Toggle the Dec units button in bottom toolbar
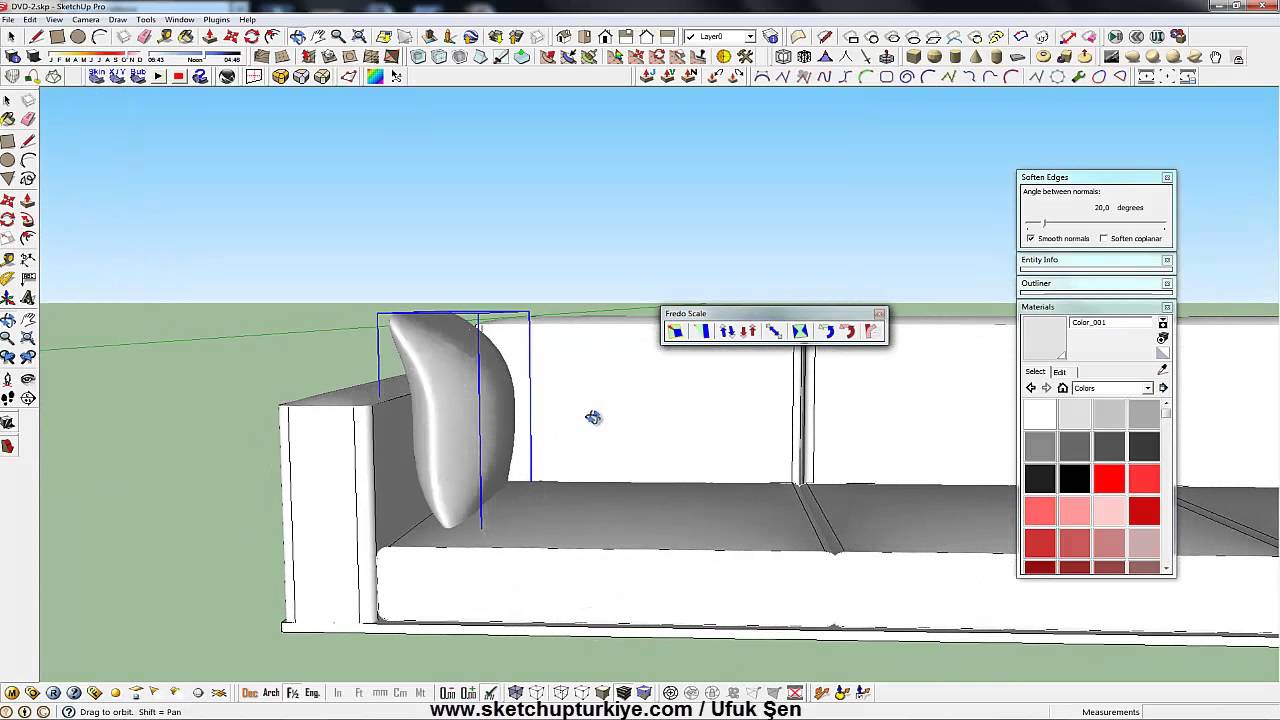The height and width of the screenshot is (720, 1280). [250, 693]
